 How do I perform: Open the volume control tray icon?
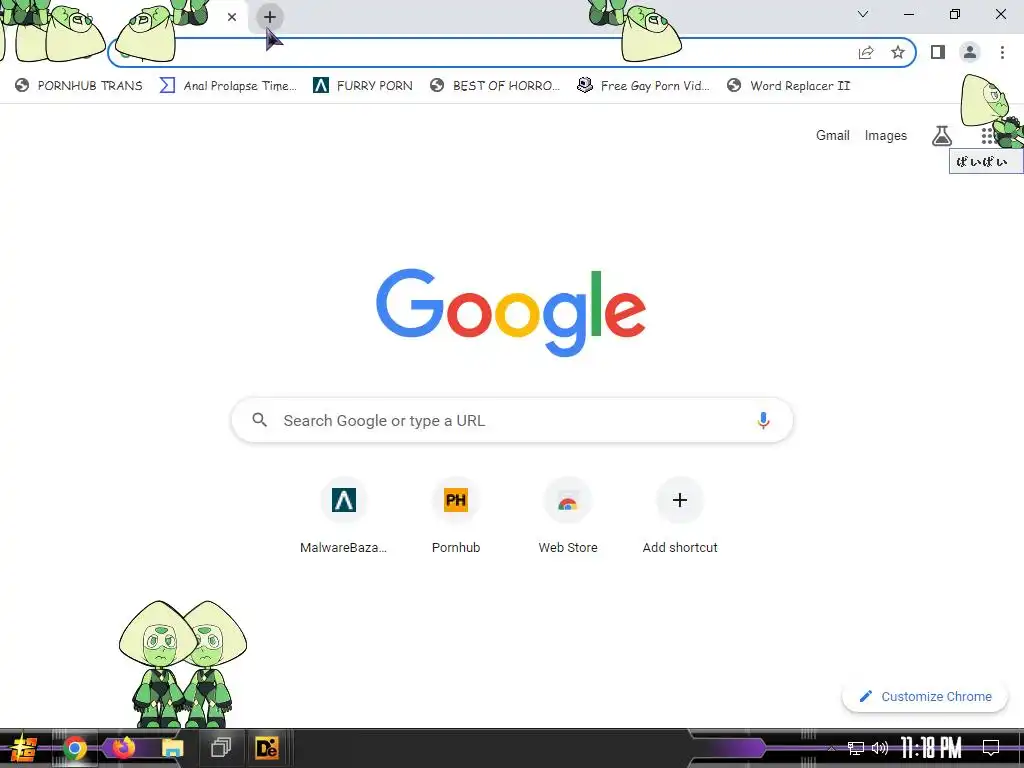[880, 748]
